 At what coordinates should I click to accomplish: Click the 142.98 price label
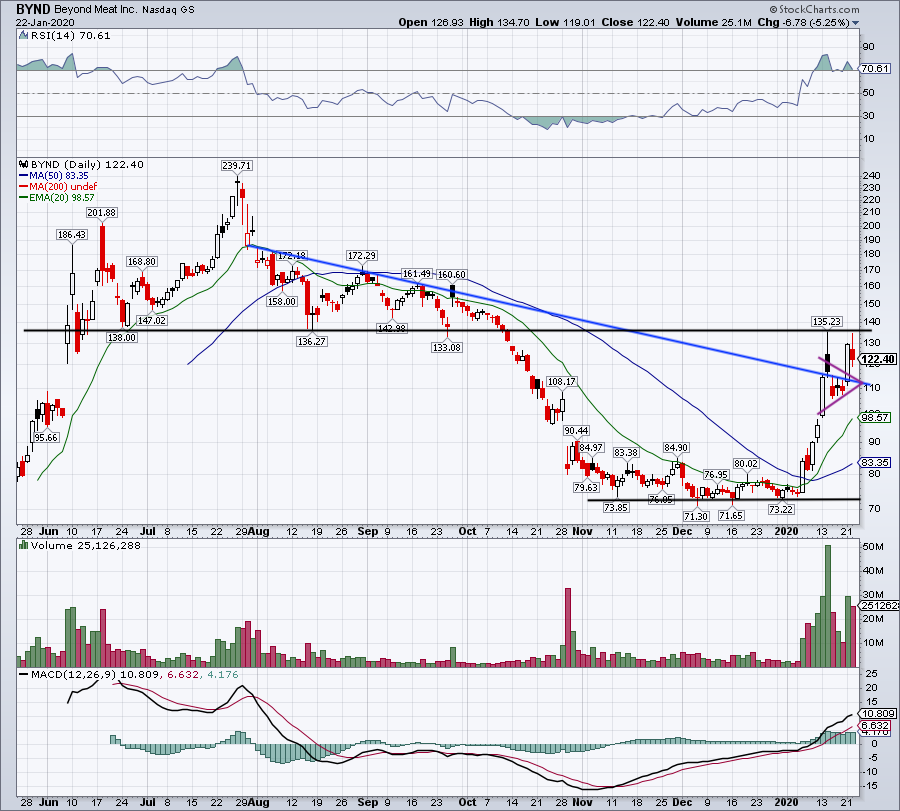[x=391, y=328]
